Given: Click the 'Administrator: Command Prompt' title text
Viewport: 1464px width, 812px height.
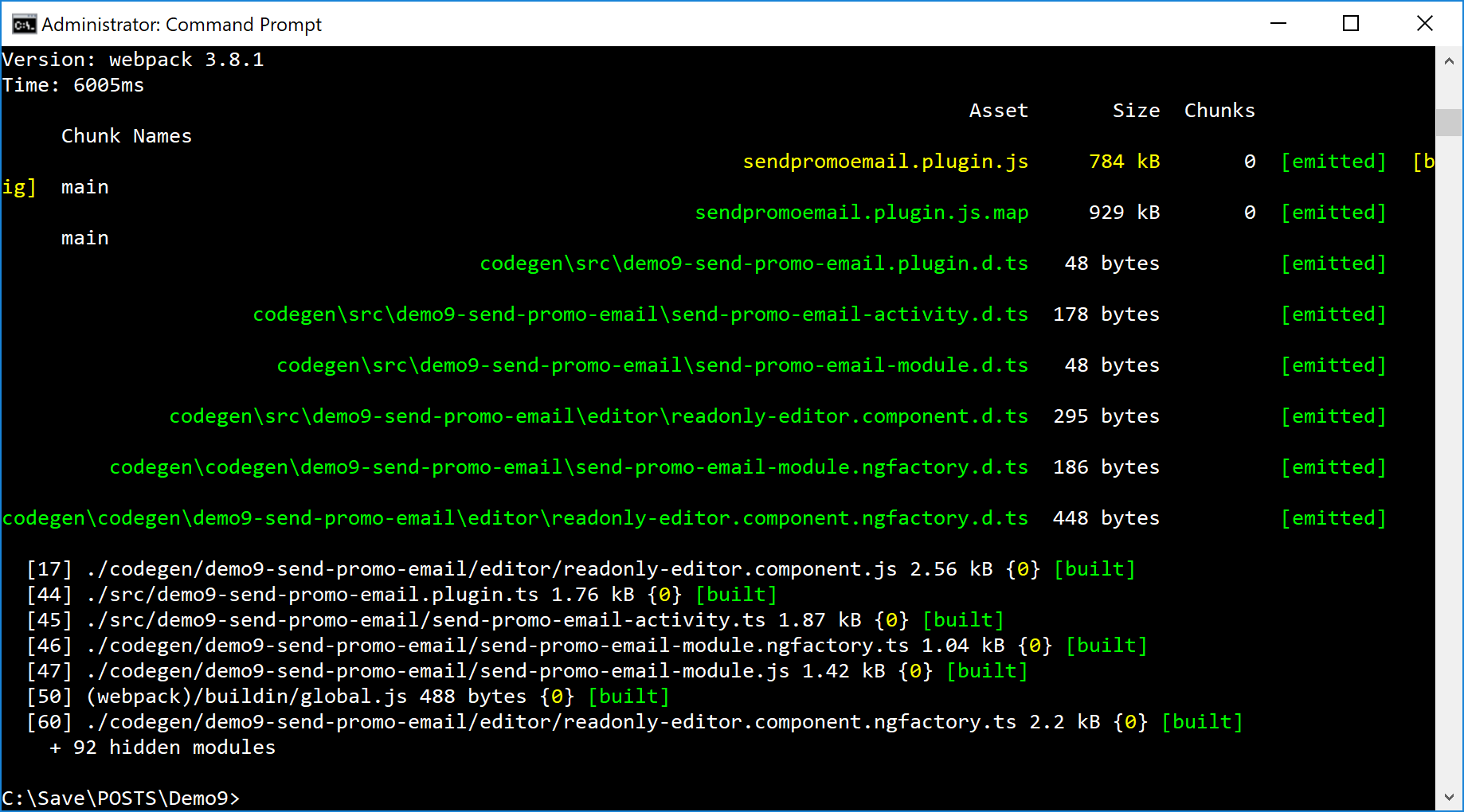Looking at the screenshot, I should click(x=182, y=25).
